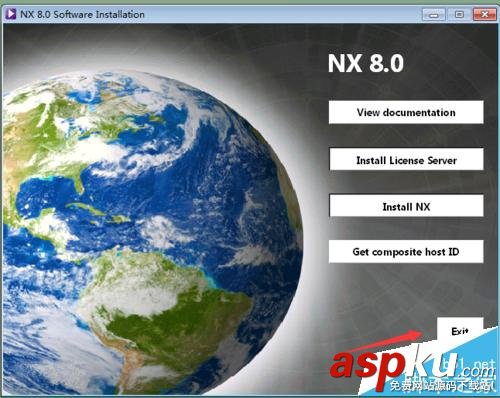Screen dimensions: 500x398
Task: Close the NX 8.0 Software Installation window
Action: point(485,14)
